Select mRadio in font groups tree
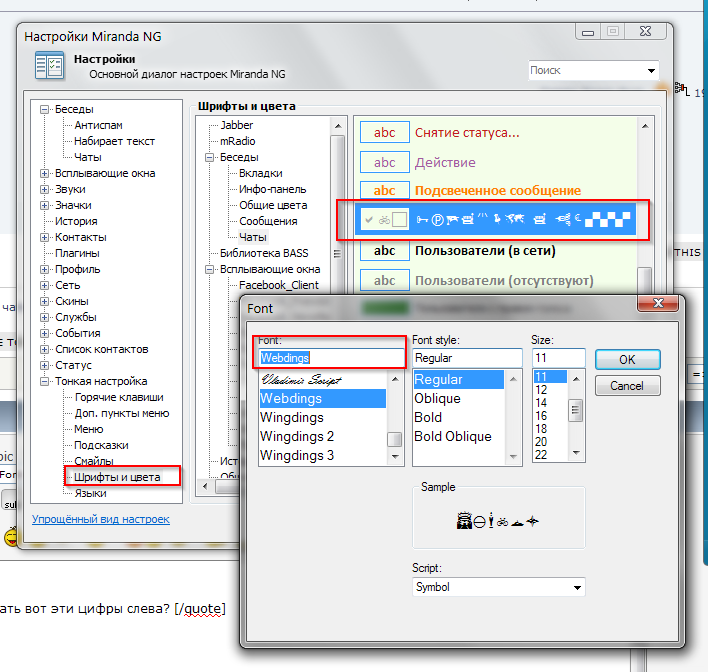Image resolution: width=708 pixels, height=672 pixels. point(238,141)
